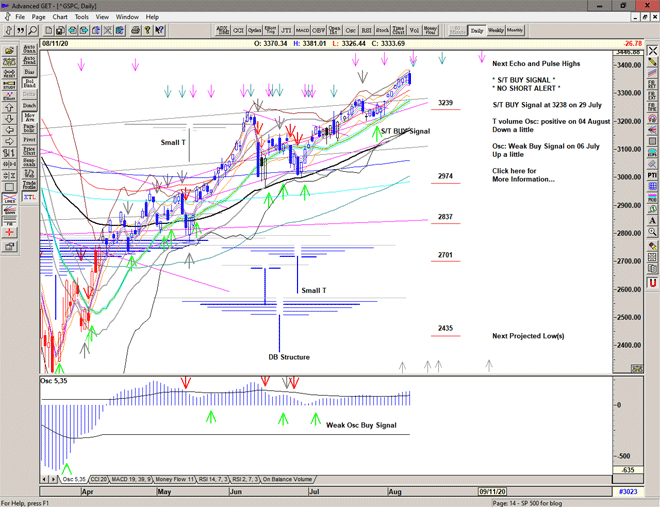The width and height of the screenshot is (660, 507).
Task: Switch to the Money Flow 11 tab
Action: click(x=175, y=480)
